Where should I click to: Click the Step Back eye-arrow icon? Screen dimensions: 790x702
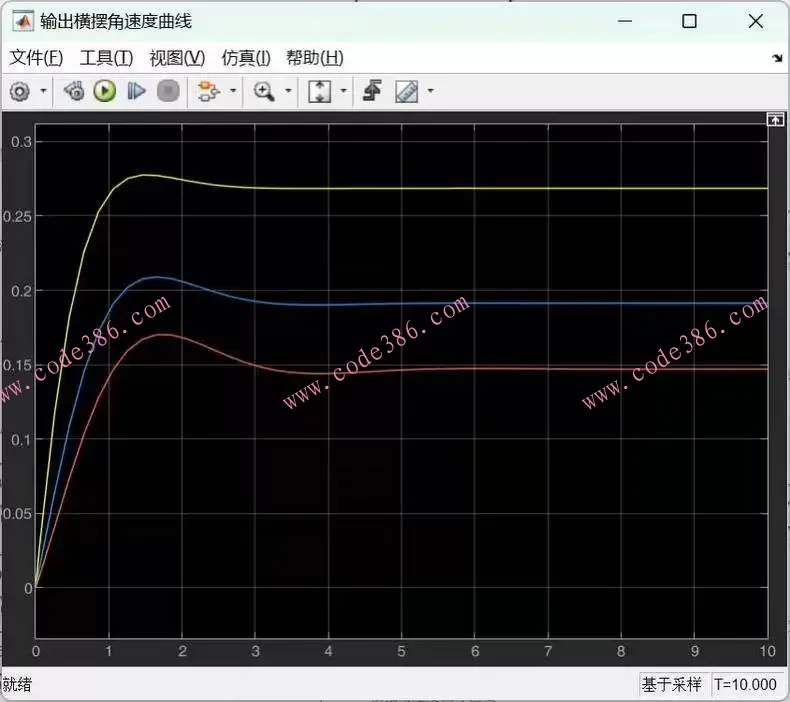pyautogui.click(x=73, y=92)
